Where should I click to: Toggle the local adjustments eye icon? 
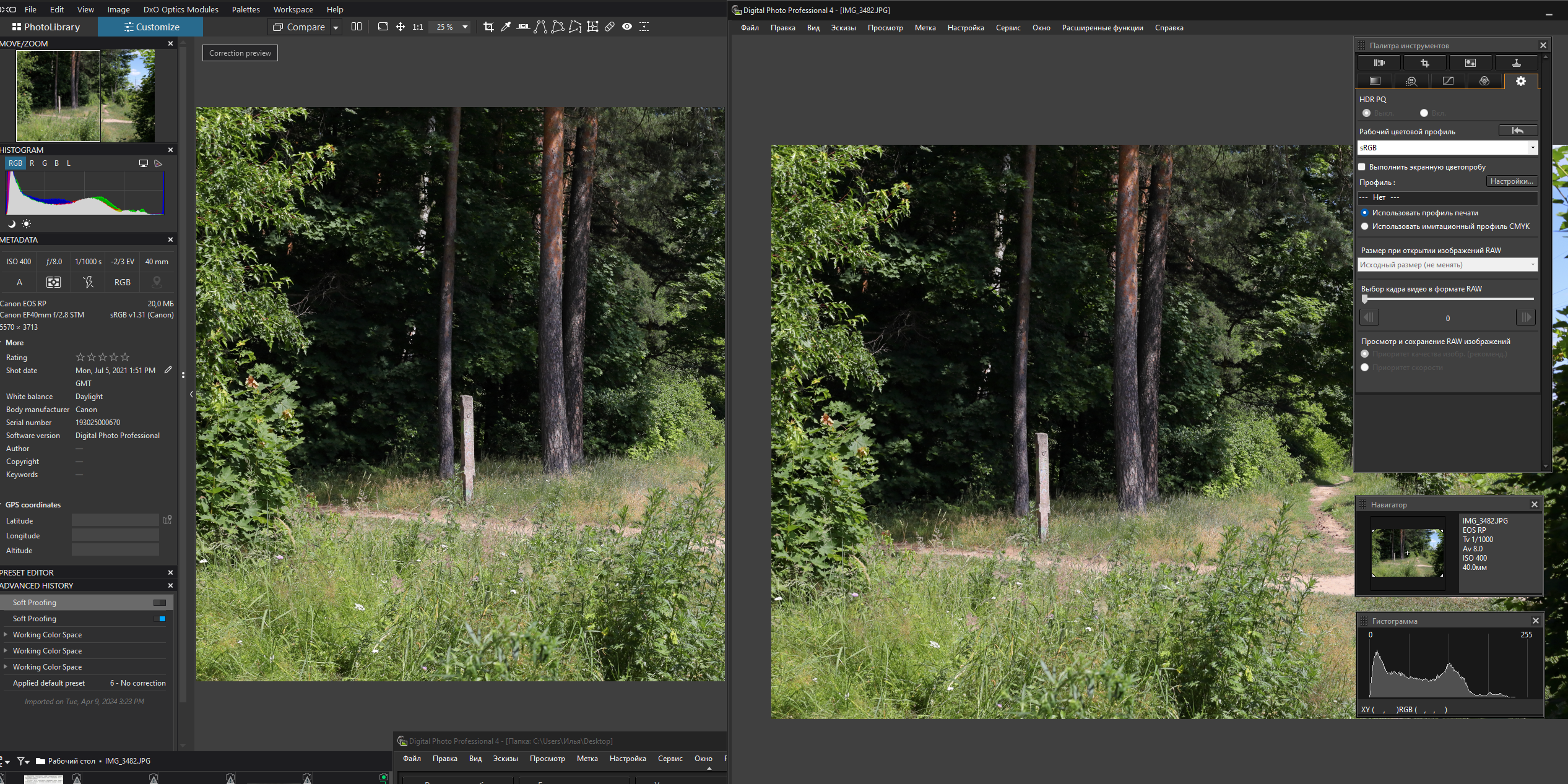tap(627, 27)
